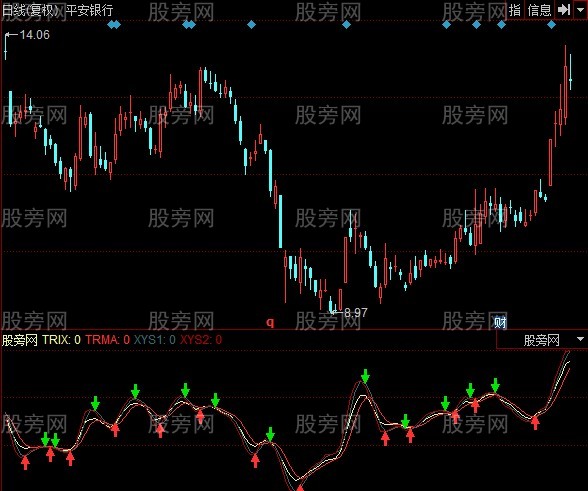Image resolution: width=588 pixels, height=491 pixels.
Task: Click the leftmost double blue diamond marker
Action: pos(114,25)
